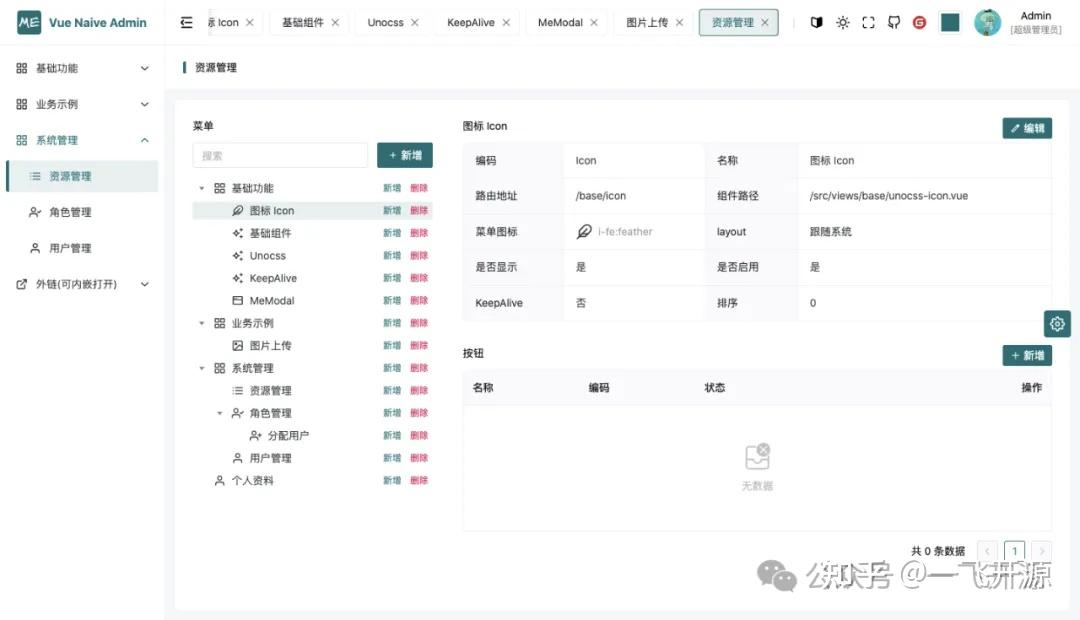Close the active 资源管理 tab
The width and height of the screenshot is (1080, 620).
[765, 23]
